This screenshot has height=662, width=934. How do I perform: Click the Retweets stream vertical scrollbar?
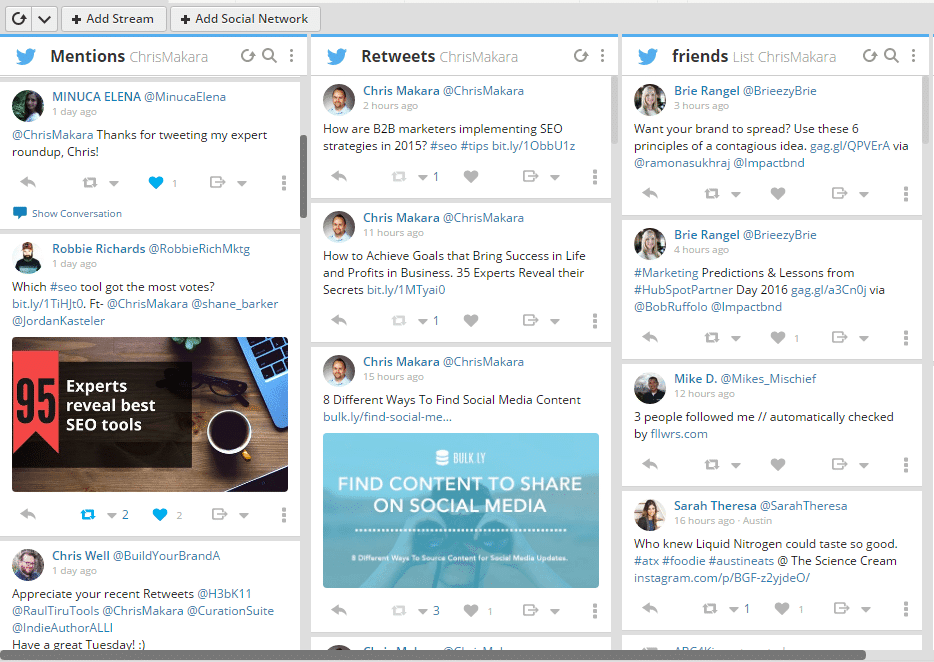click(614, 110)
